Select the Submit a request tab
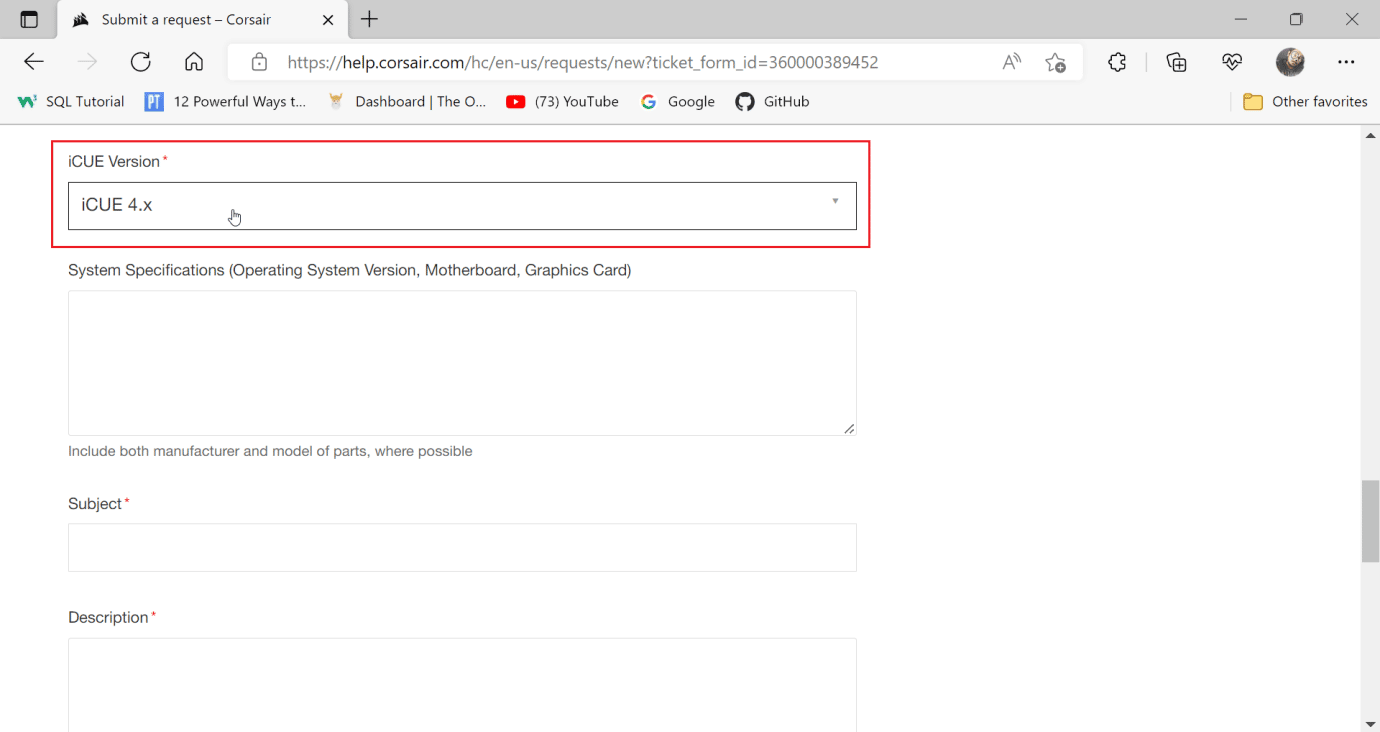1380x732 pixels. click(202, 20)
